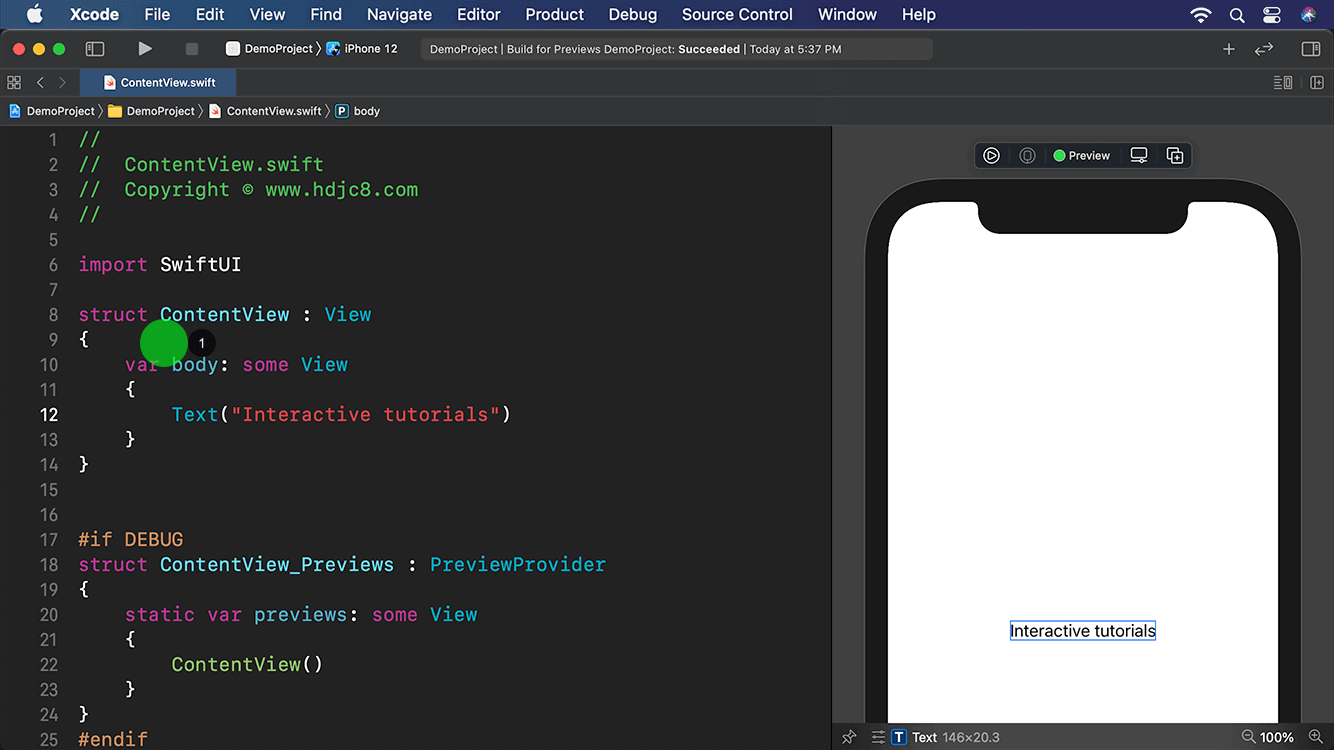
Task: Select Interactive tutorials text in preview
Action: click(x=1083, y=631)
